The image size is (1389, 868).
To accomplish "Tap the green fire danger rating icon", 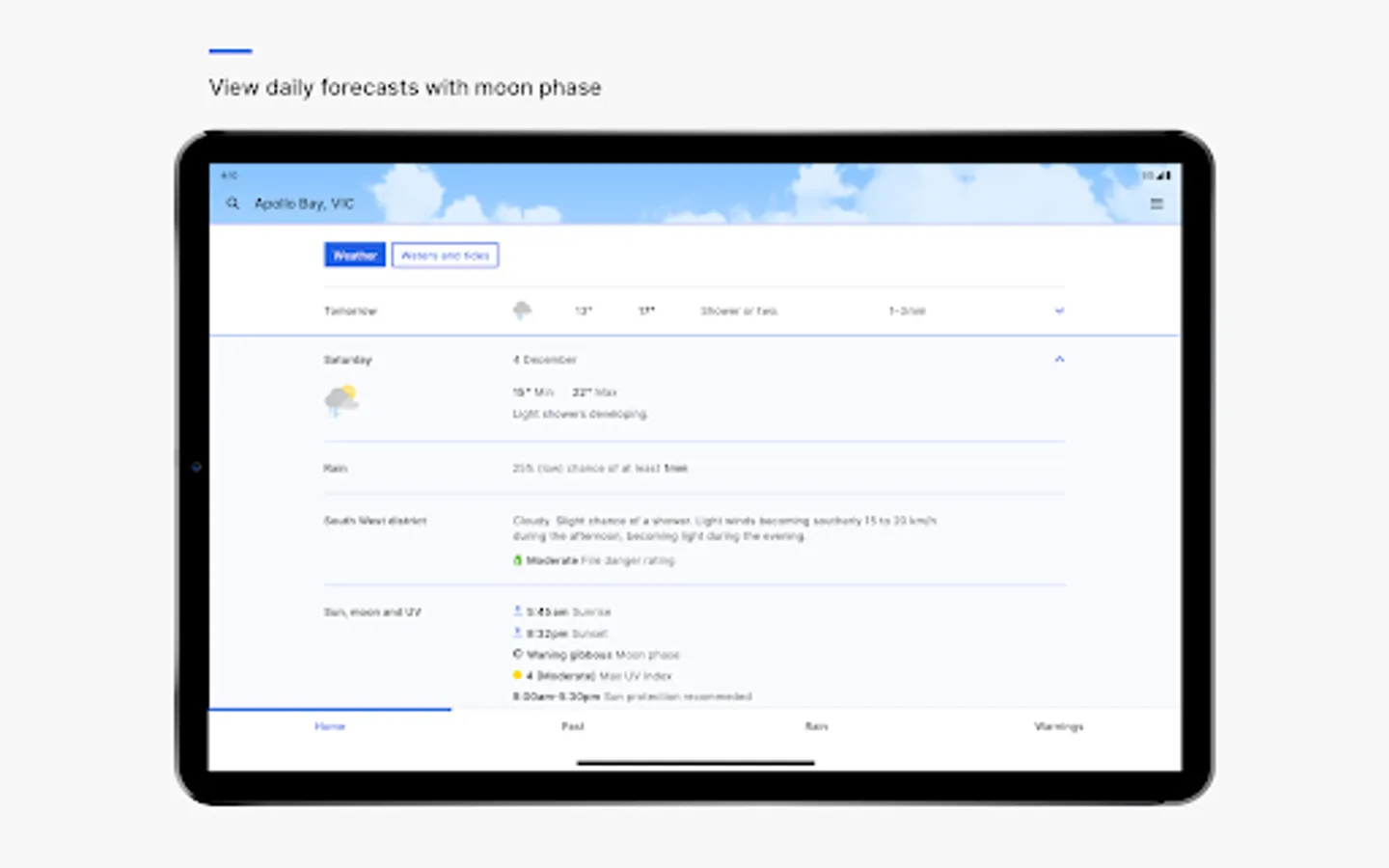I will (x=517, y=560).
